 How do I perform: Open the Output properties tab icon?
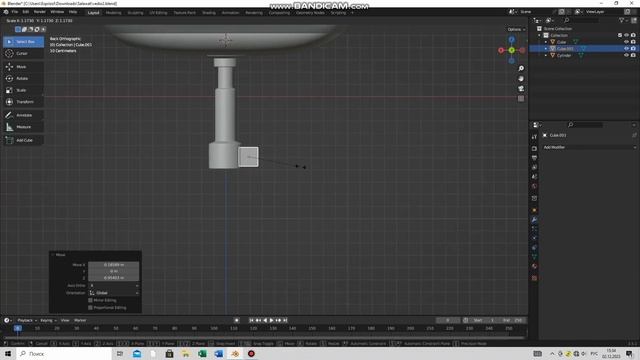534,158
